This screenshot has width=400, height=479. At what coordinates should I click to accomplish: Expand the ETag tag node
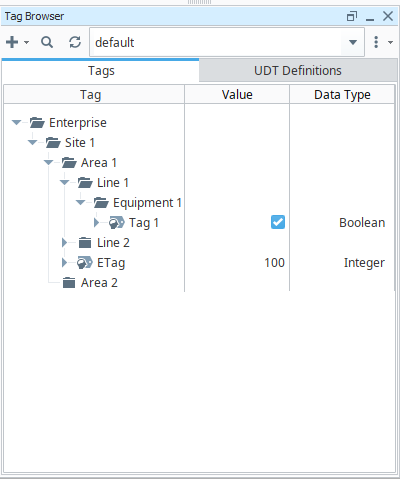[x=65, y=263]
